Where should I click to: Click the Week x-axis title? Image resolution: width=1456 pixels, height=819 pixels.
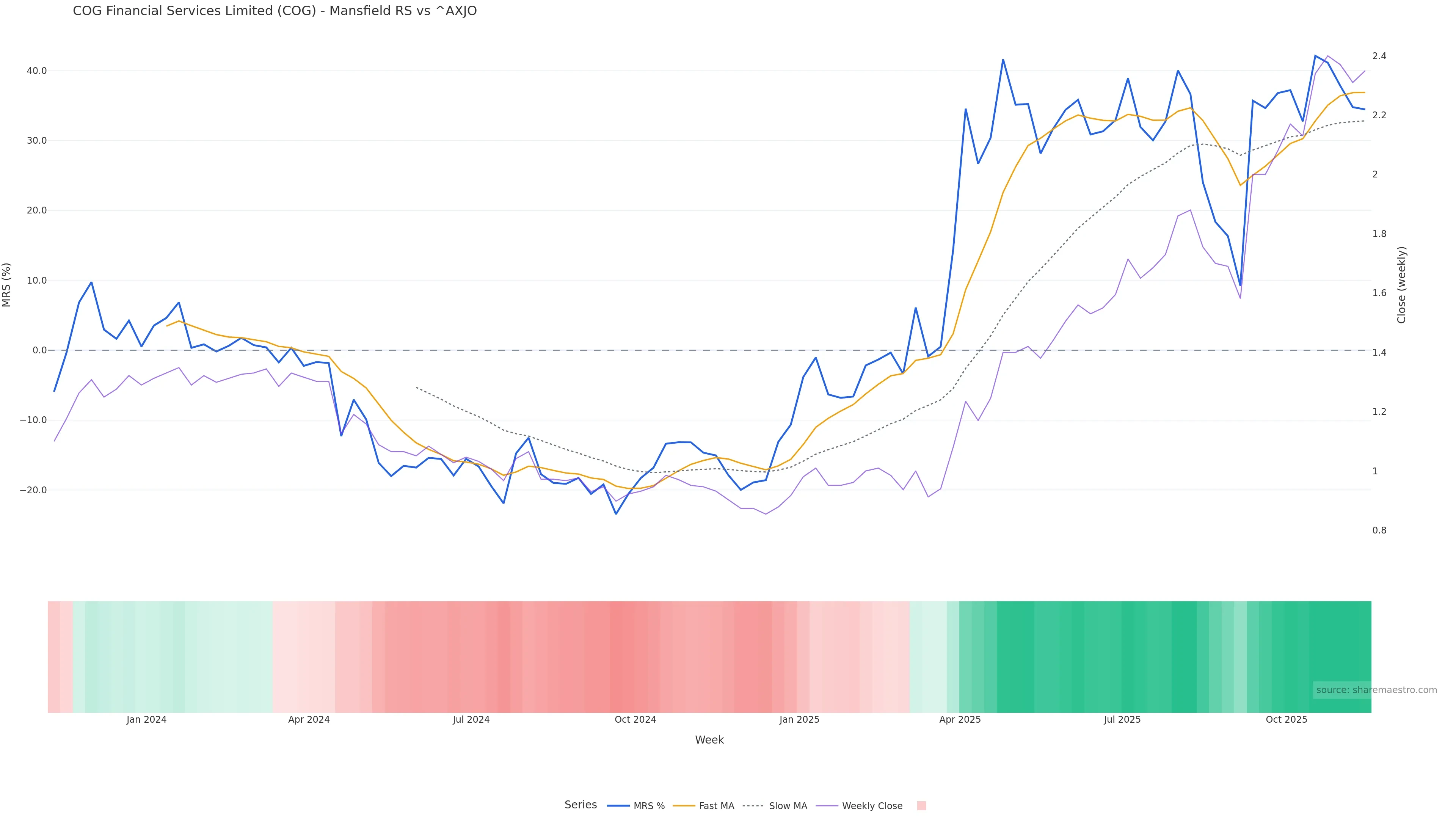[x=709, y=740]
